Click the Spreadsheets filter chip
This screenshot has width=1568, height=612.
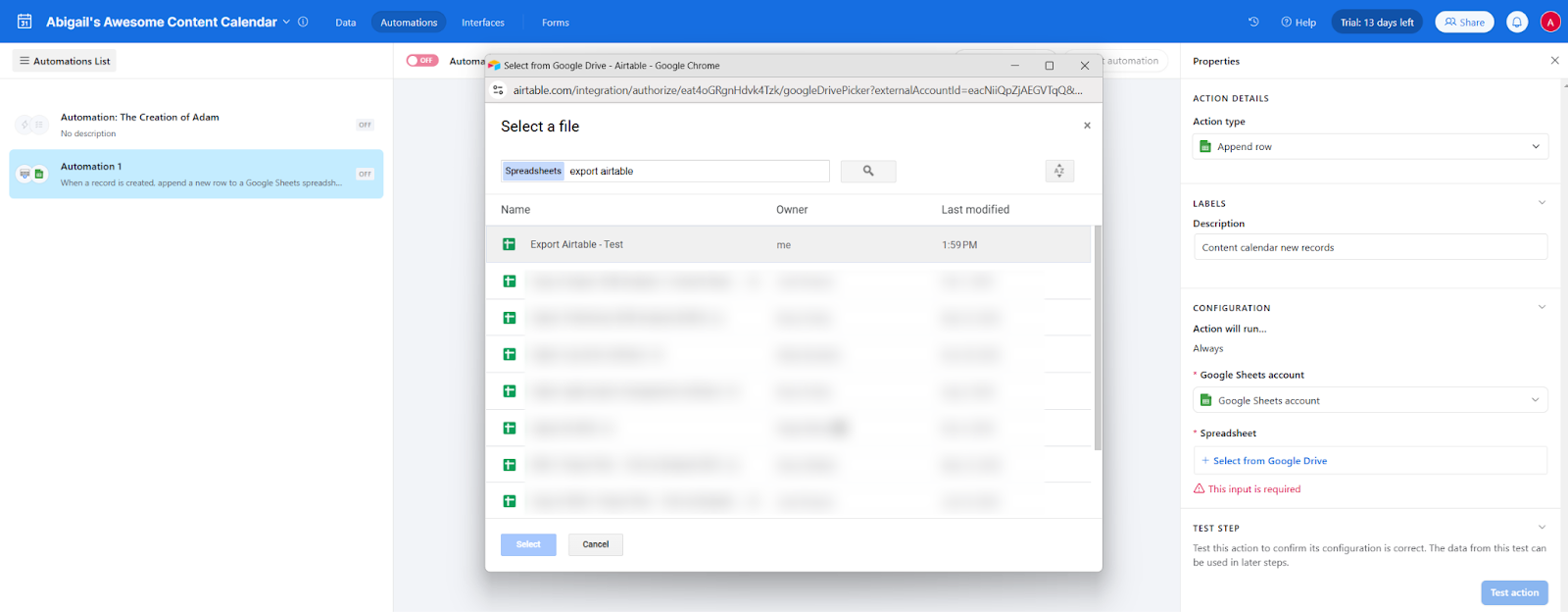533,171
